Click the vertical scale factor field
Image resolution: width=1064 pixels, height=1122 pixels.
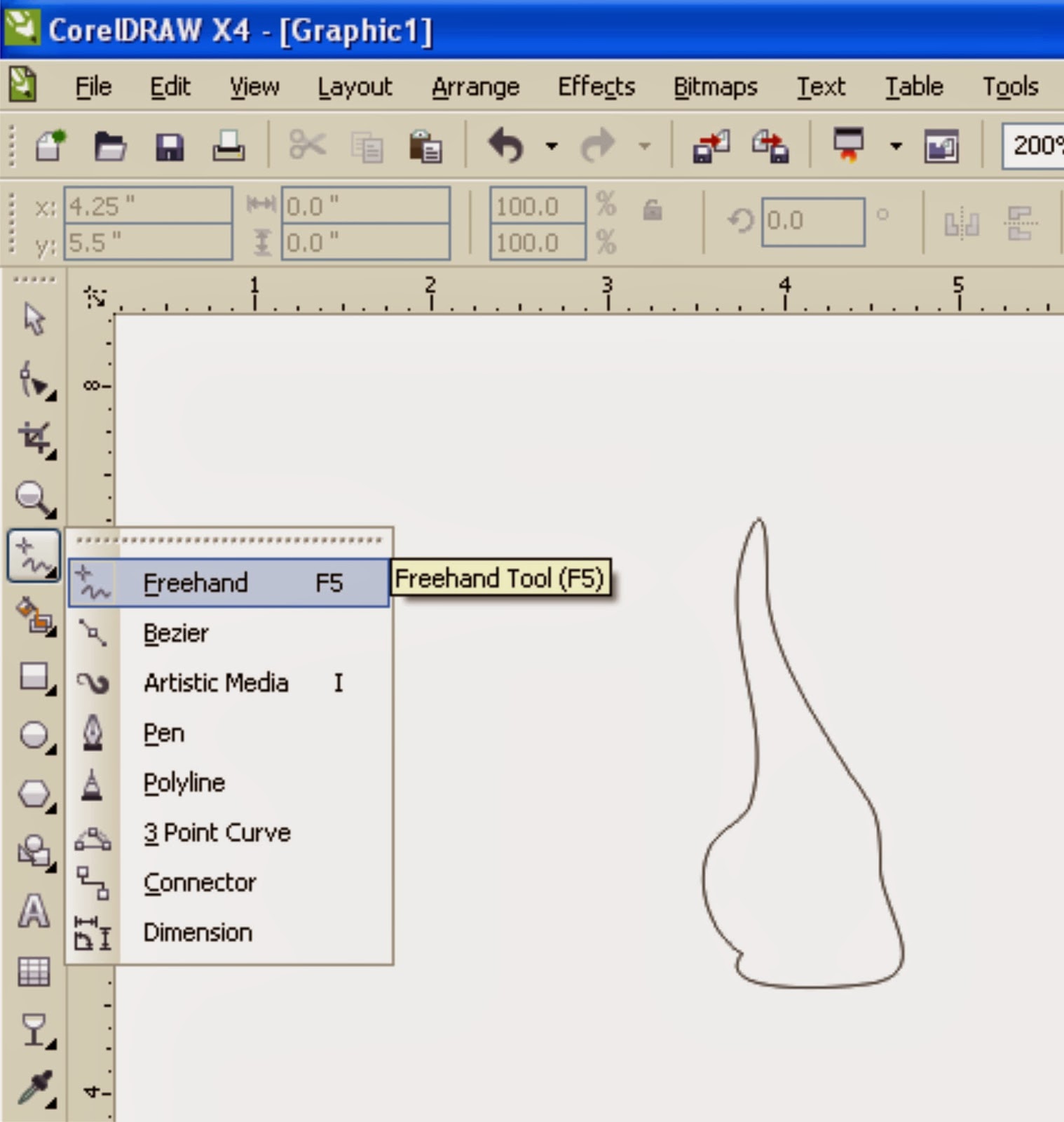pyautogui.click(x=538, y=242)
